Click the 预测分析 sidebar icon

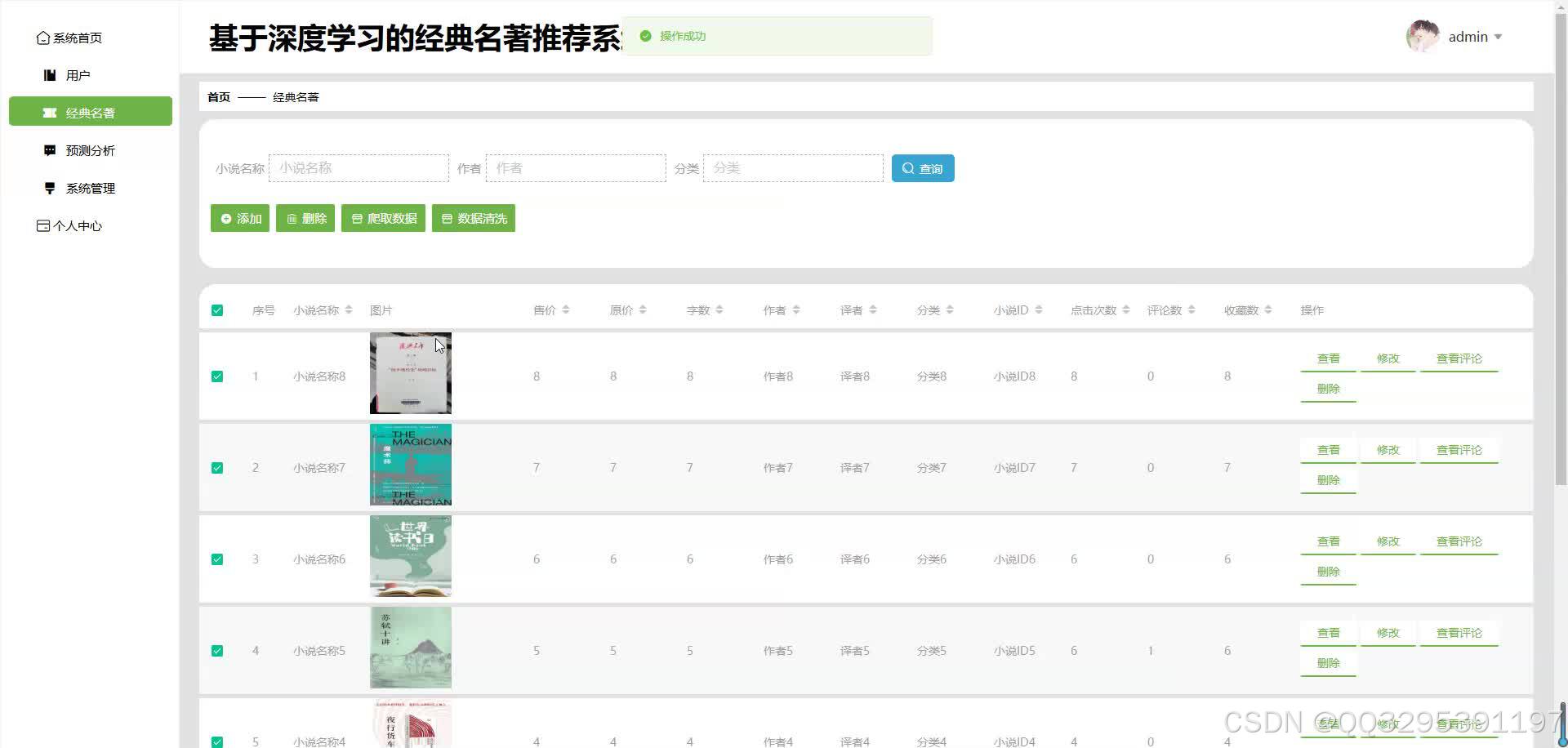(x=49, y=150)
